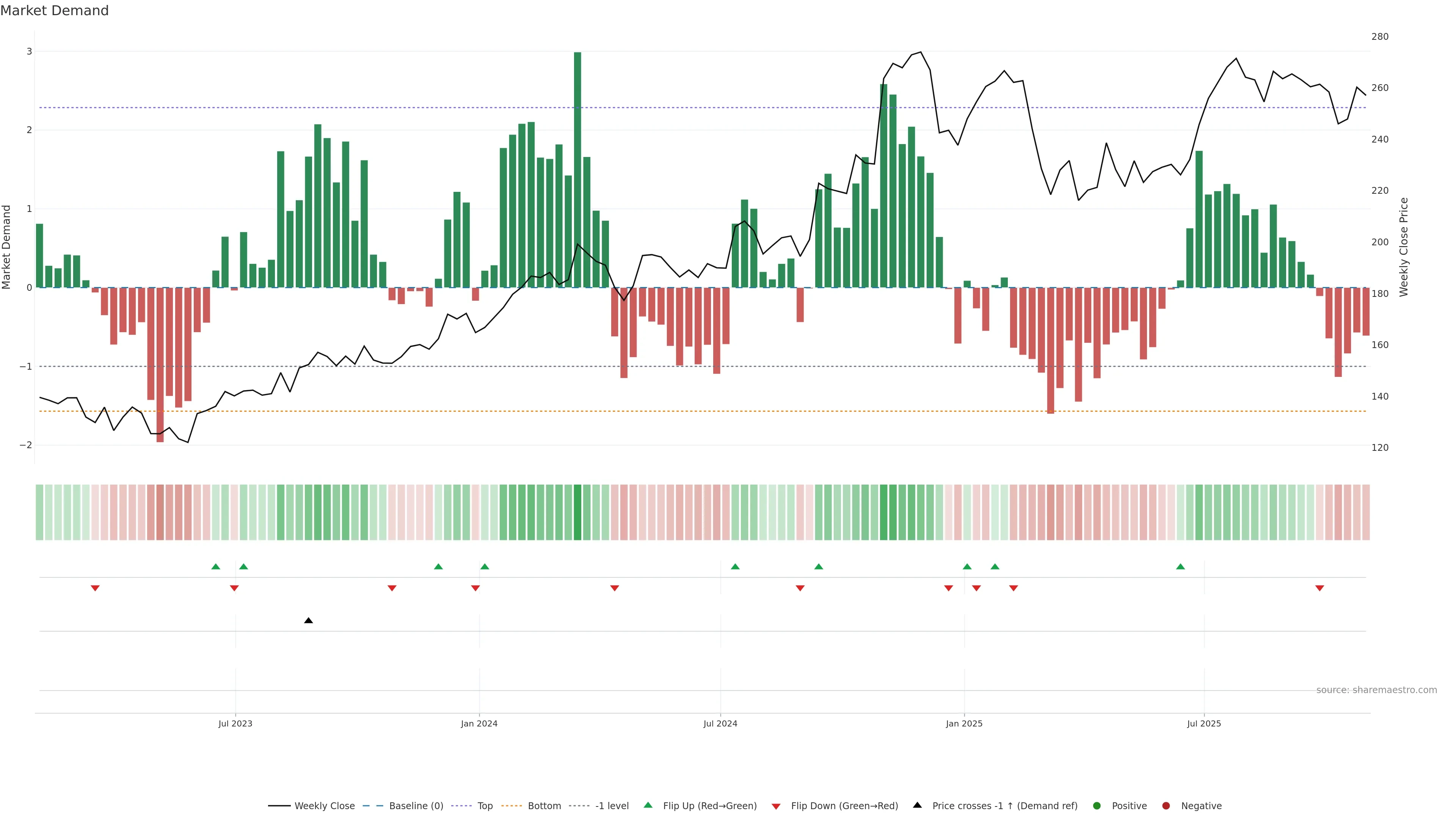Viewport: 1456px width, 819px height.
Task: Toggle the -1 level legend entry
Action: pos(612,805)
